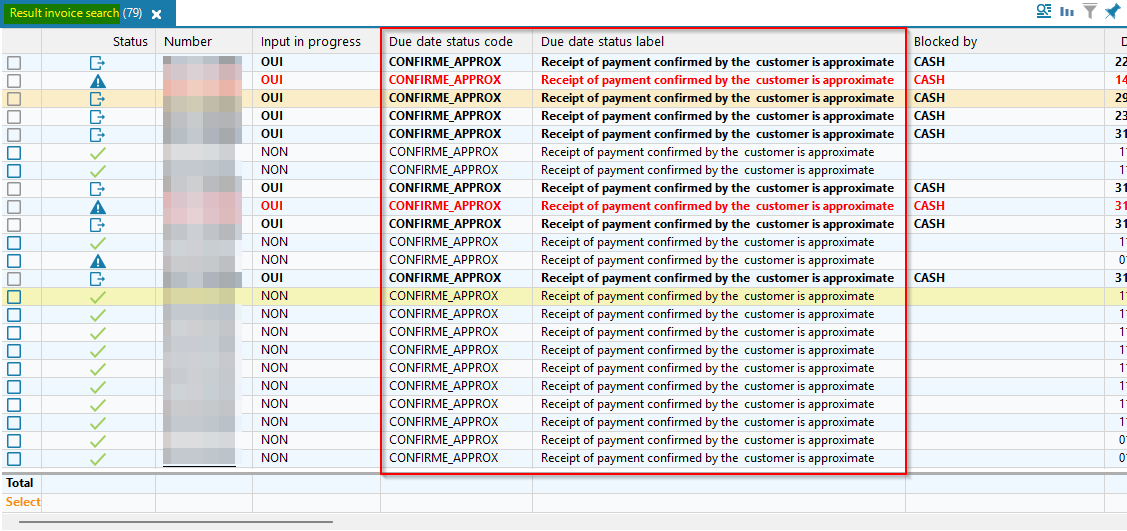The height and width of the screenshot is (531, 1127).
Task: Tick the checkbox in the first invoice row
Action: 14,62
